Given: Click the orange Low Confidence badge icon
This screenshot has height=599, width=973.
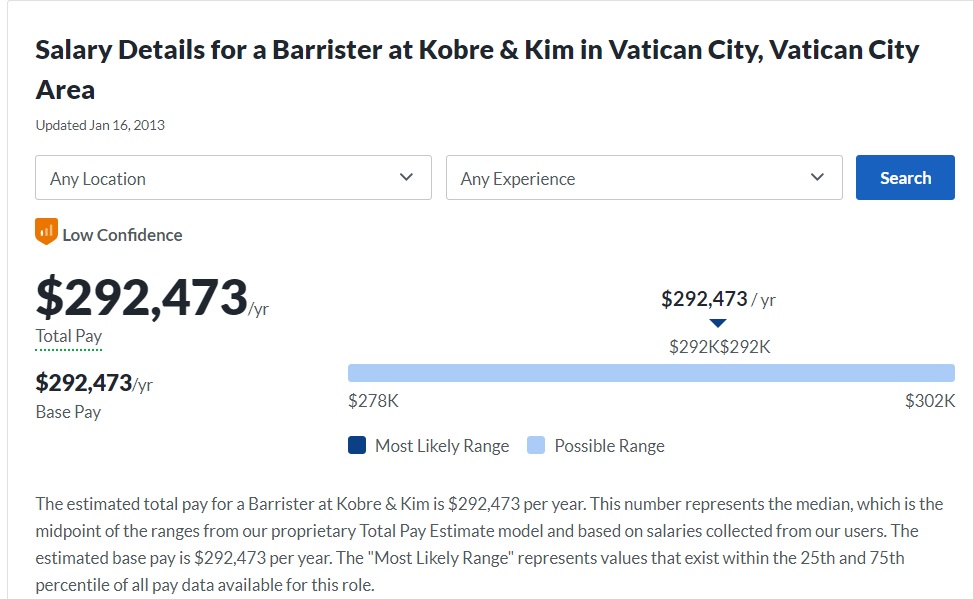Looking at the screenshot, I should 47,232.
